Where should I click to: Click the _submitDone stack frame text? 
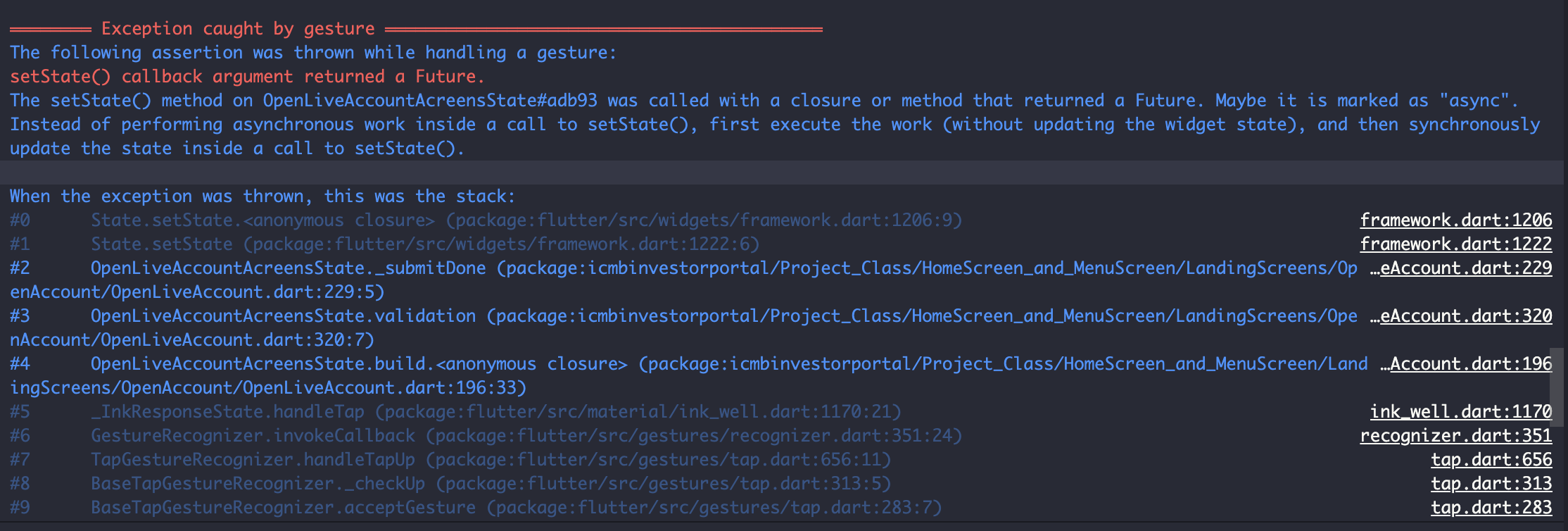coord(288,268)
